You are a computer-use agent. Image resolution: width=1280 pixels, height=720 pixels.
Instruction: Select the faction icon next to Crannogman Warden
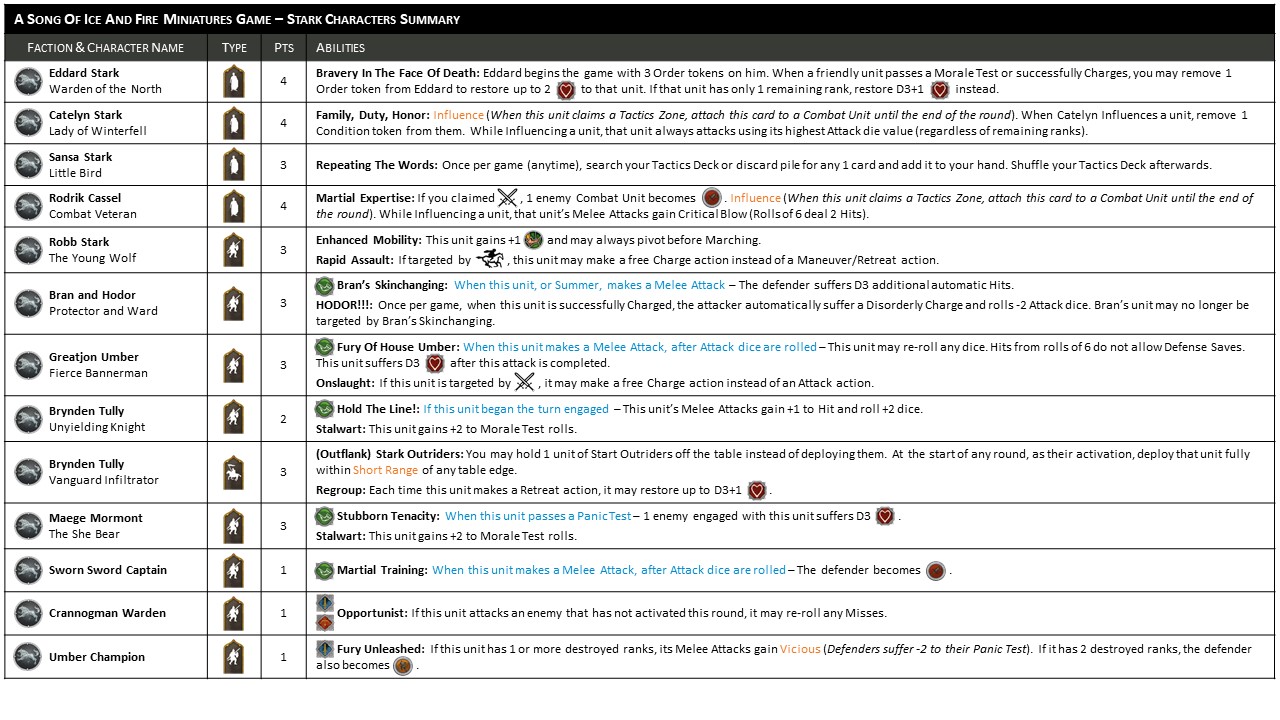pyautogui.click(x=28, y=613)
